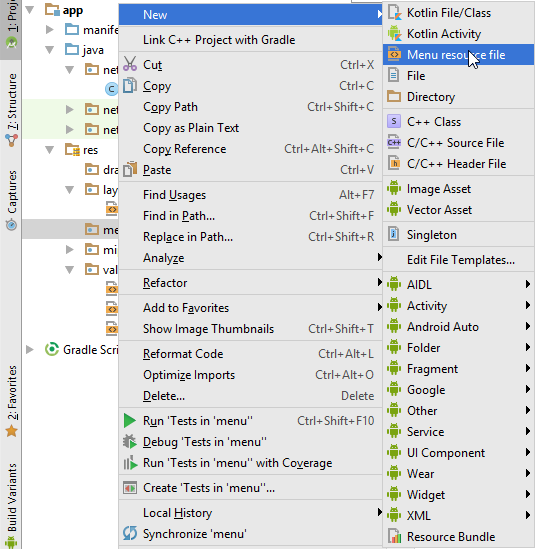Viewport: 535px width, 549px height.
Task: Click the Copy icon in context menu
Action: (130, 85)
